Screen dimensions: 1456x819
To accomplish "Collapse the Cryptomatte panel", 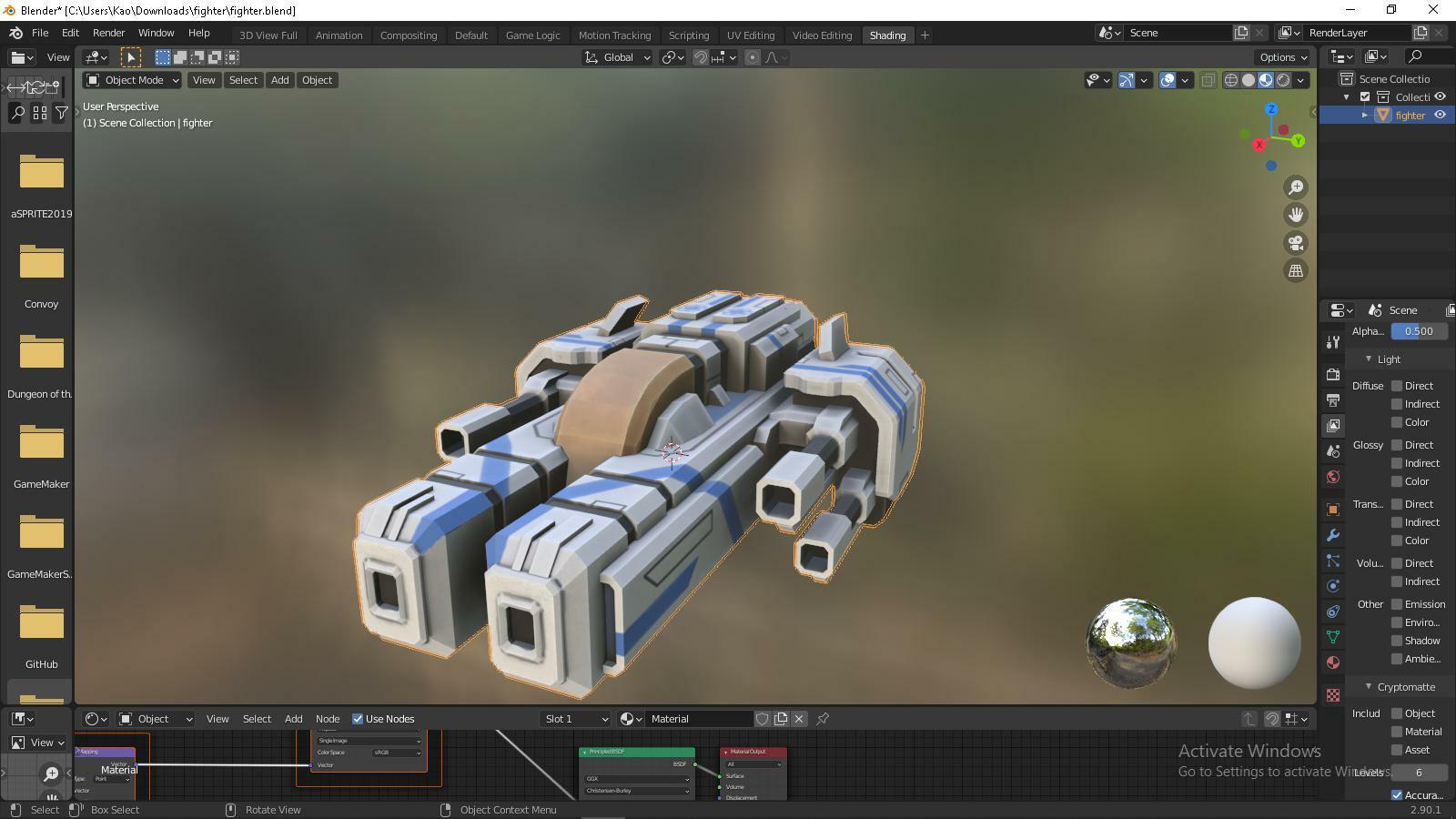I will point(1369,687).
